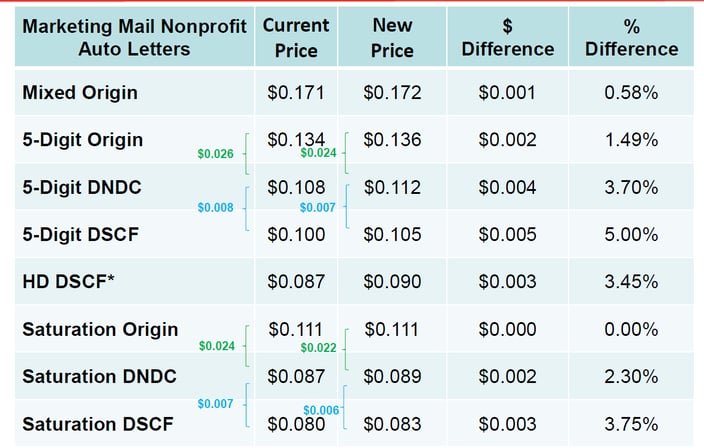Screen dimensions: 704x448
Task: Select the Saturation DNDC row label
Action: coord(99,377)
